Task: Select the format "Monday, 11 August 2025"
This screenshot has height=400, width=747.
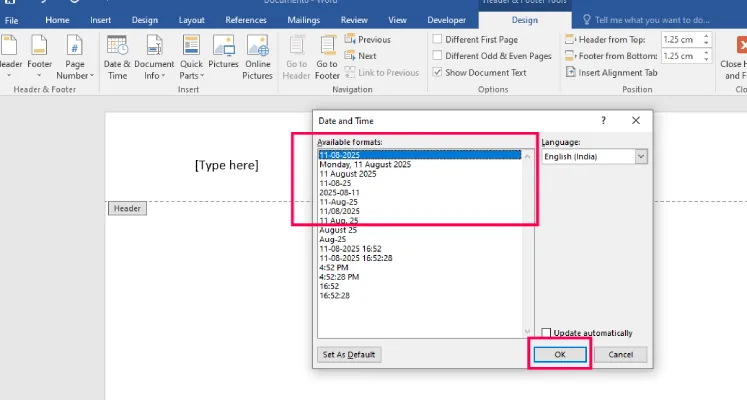Action: point(365,164)
